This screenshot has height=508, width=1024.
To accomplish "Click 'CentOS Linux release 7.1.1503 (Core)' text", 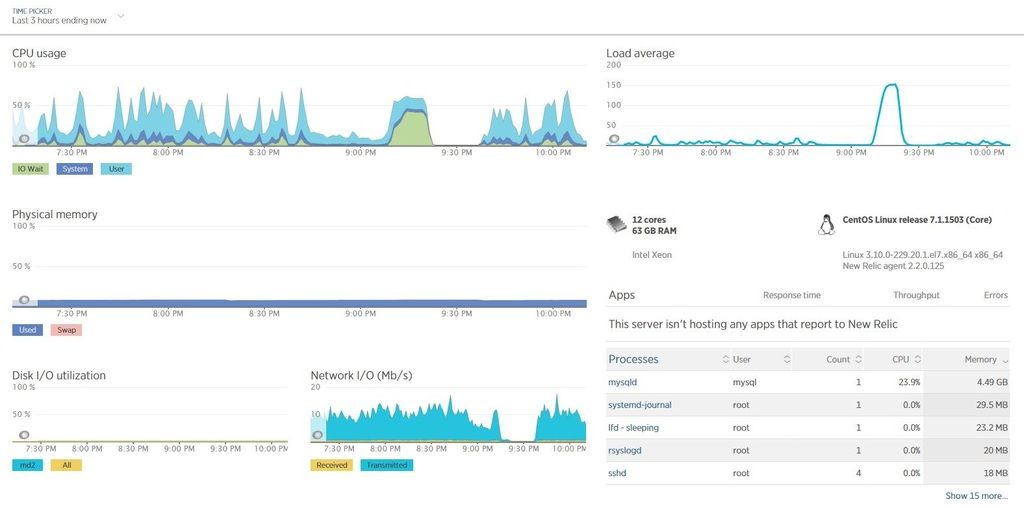I will 917,220.
